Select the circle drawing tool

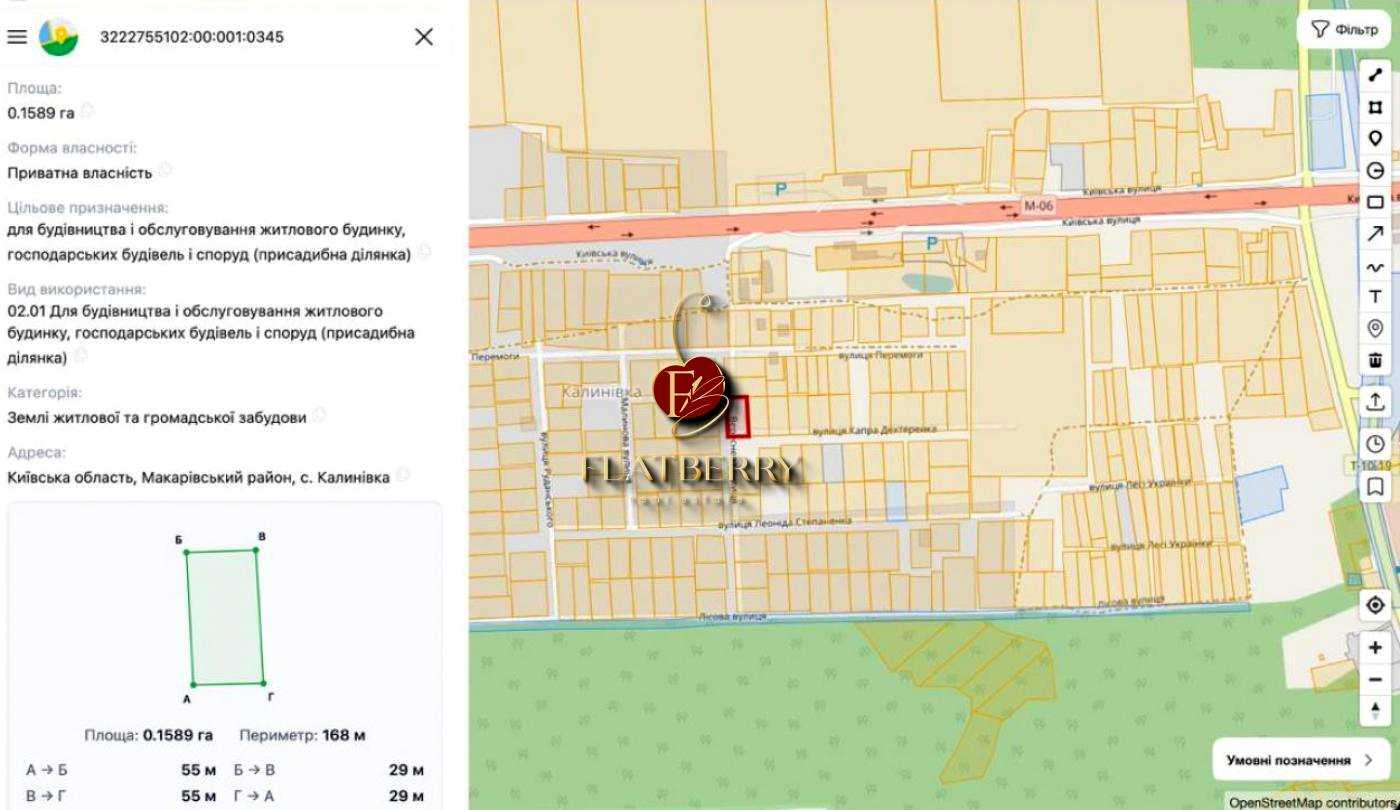point(1375,171)
